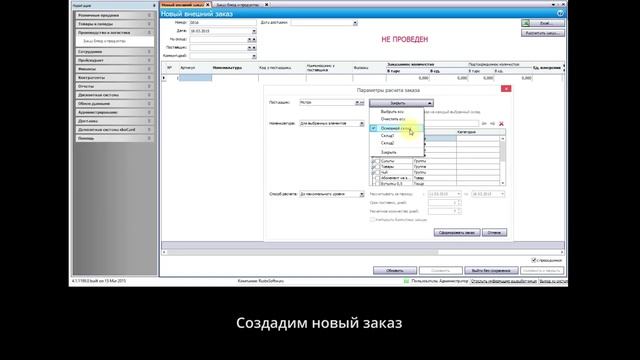The image size is (640, 360).
Task: Click the 'Категория' column header in dialog
Action: pyautogui.click(x=480, y=132)
